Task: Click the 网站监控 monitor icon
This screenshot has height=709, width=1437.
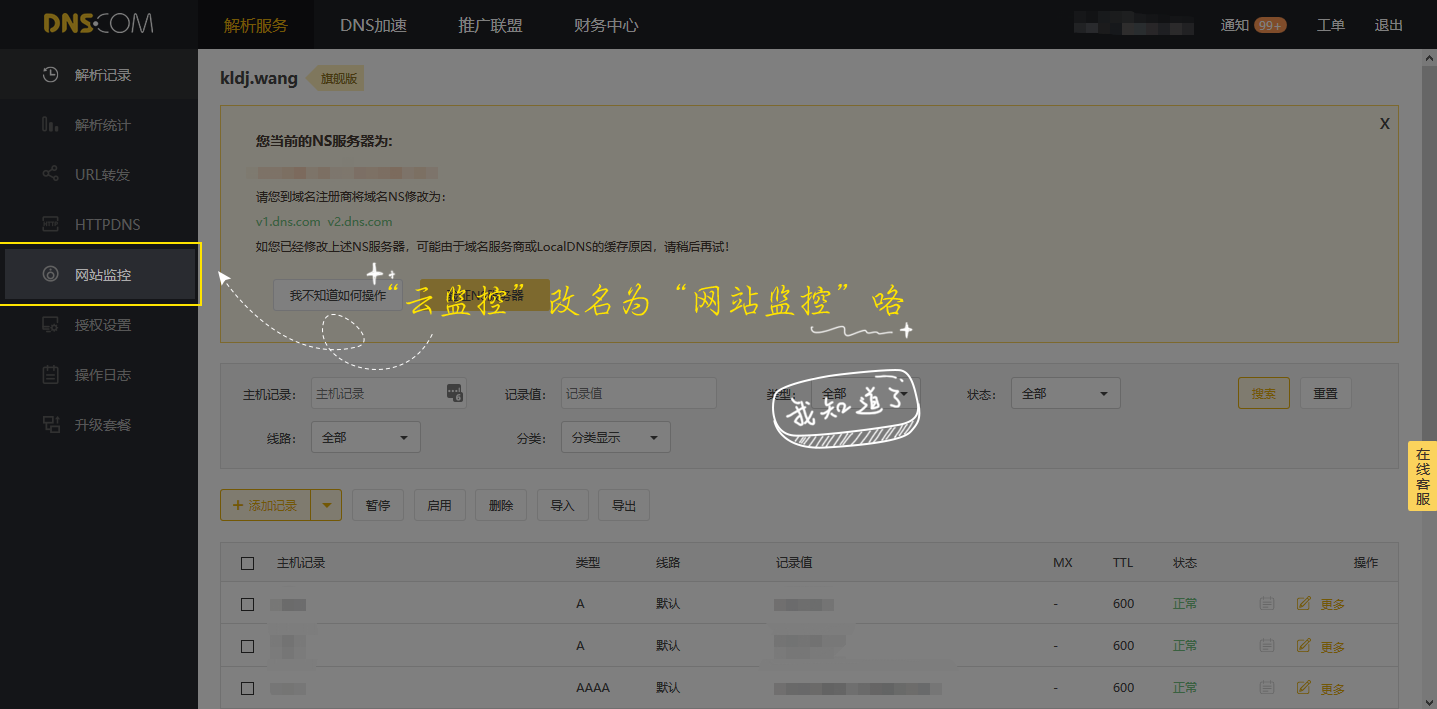Action: coord(50,275)
